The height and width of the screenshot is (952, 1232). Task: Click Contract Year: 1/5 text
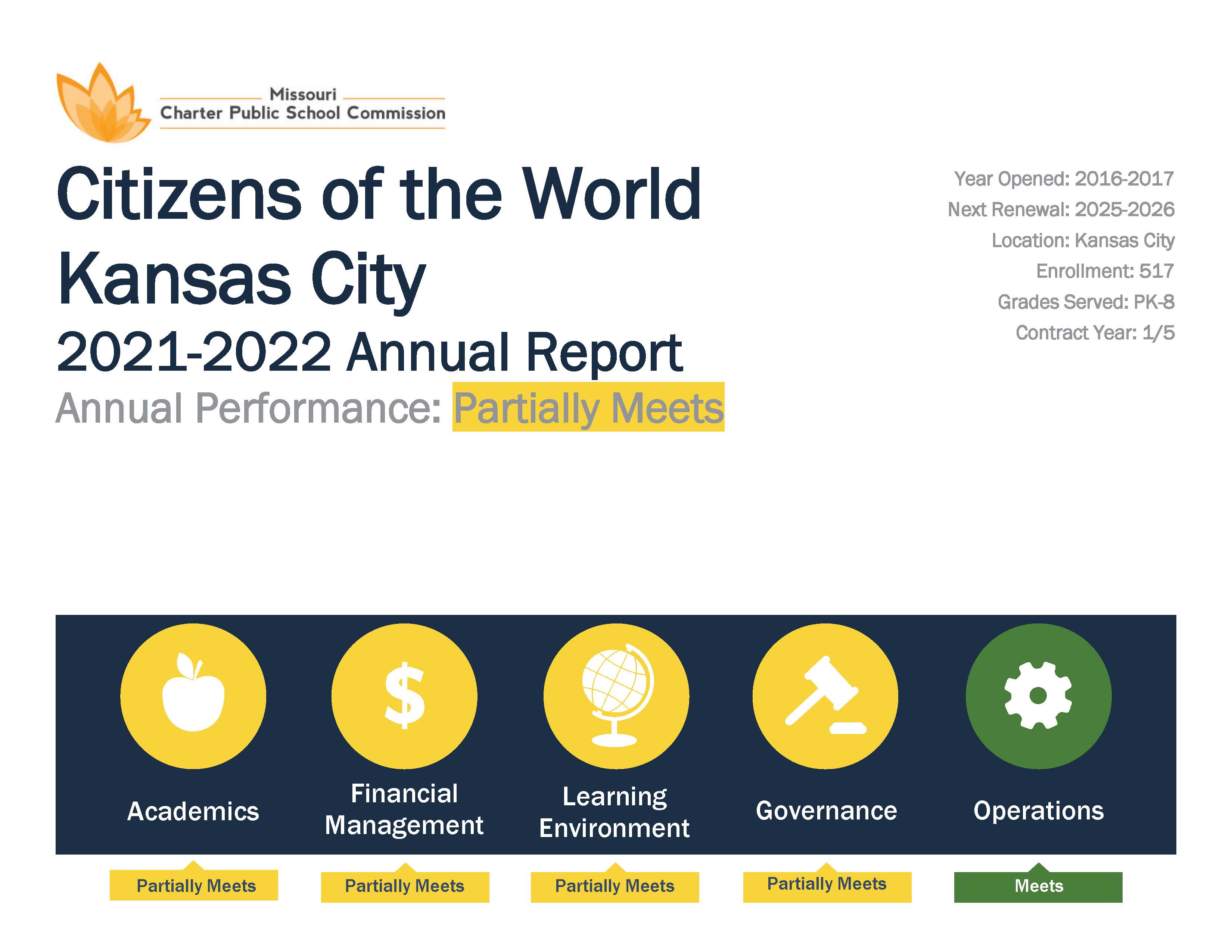click(x=1095, y=333)
